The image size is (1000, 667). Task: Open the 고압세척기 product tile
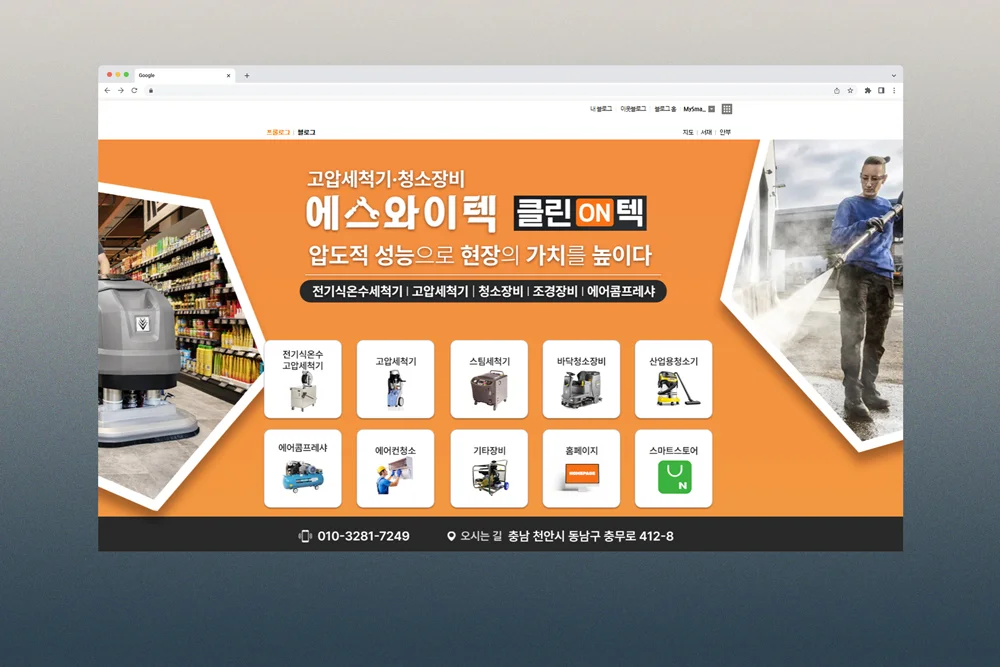[x=395, y=379]
